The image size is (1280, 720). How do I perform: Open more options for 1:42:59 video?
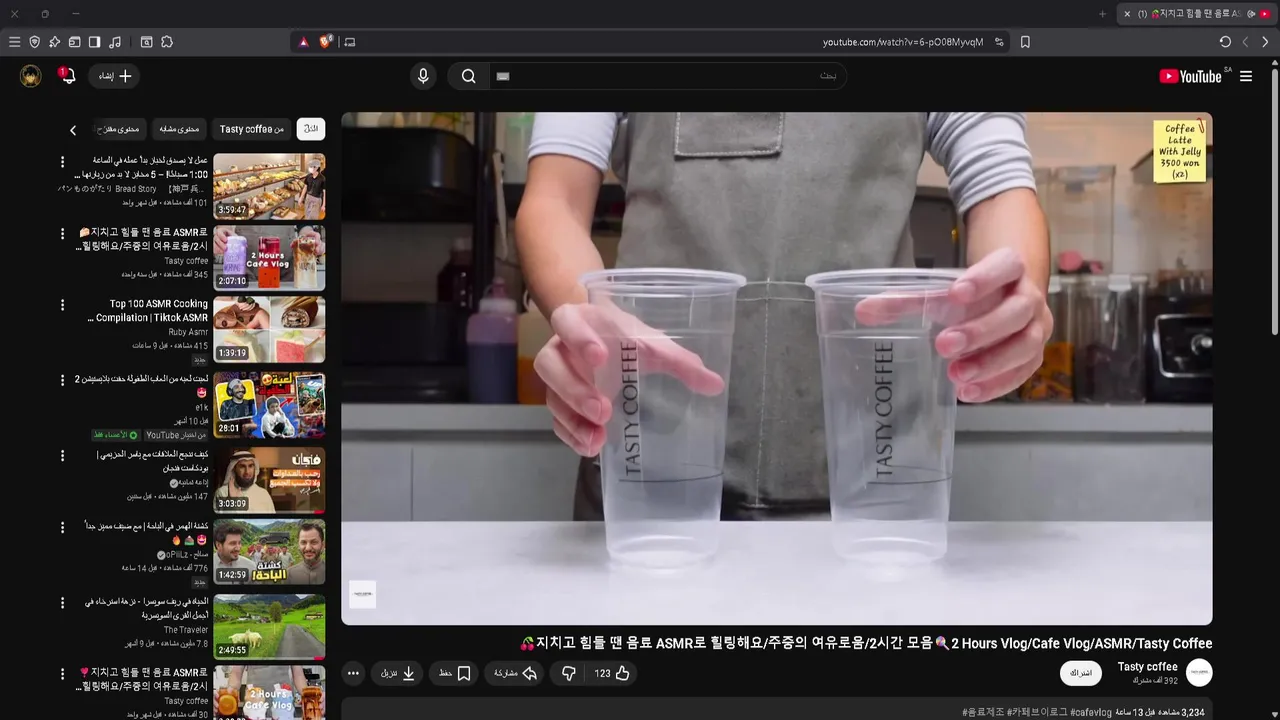point(62,527)
